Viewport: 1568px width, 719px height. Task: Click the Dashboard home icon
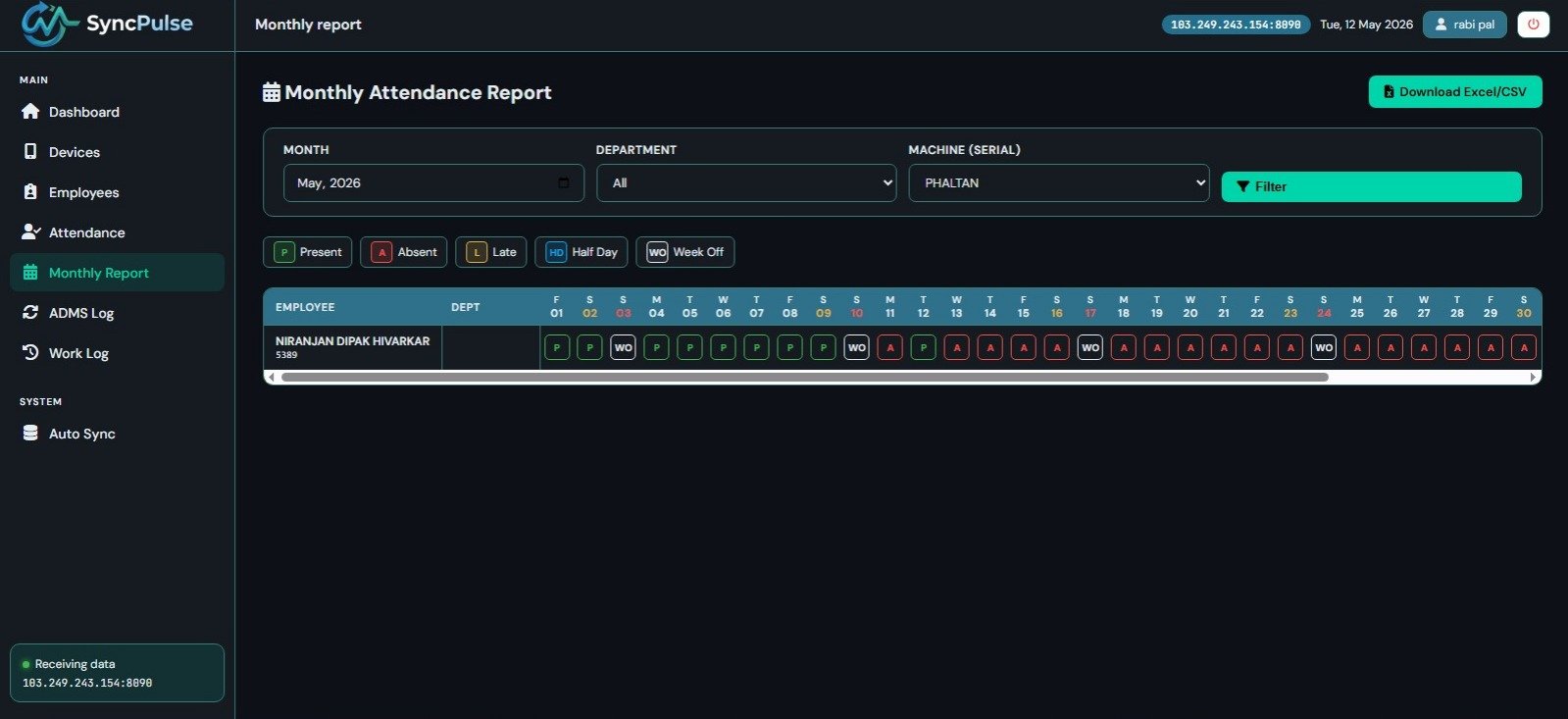point(30,111)
